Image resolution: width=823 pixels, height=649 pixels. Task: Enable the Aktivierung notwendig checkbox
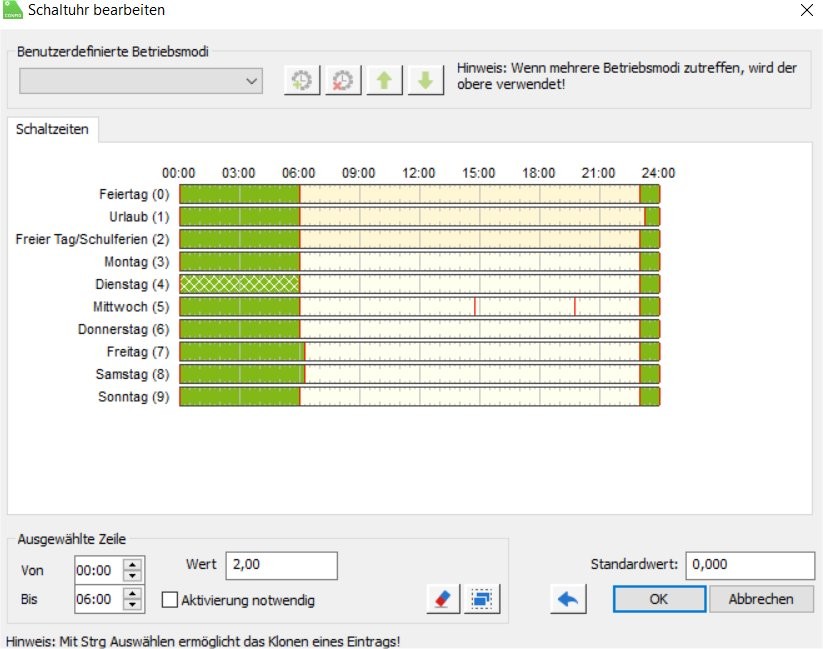click(x=170, y=600)
